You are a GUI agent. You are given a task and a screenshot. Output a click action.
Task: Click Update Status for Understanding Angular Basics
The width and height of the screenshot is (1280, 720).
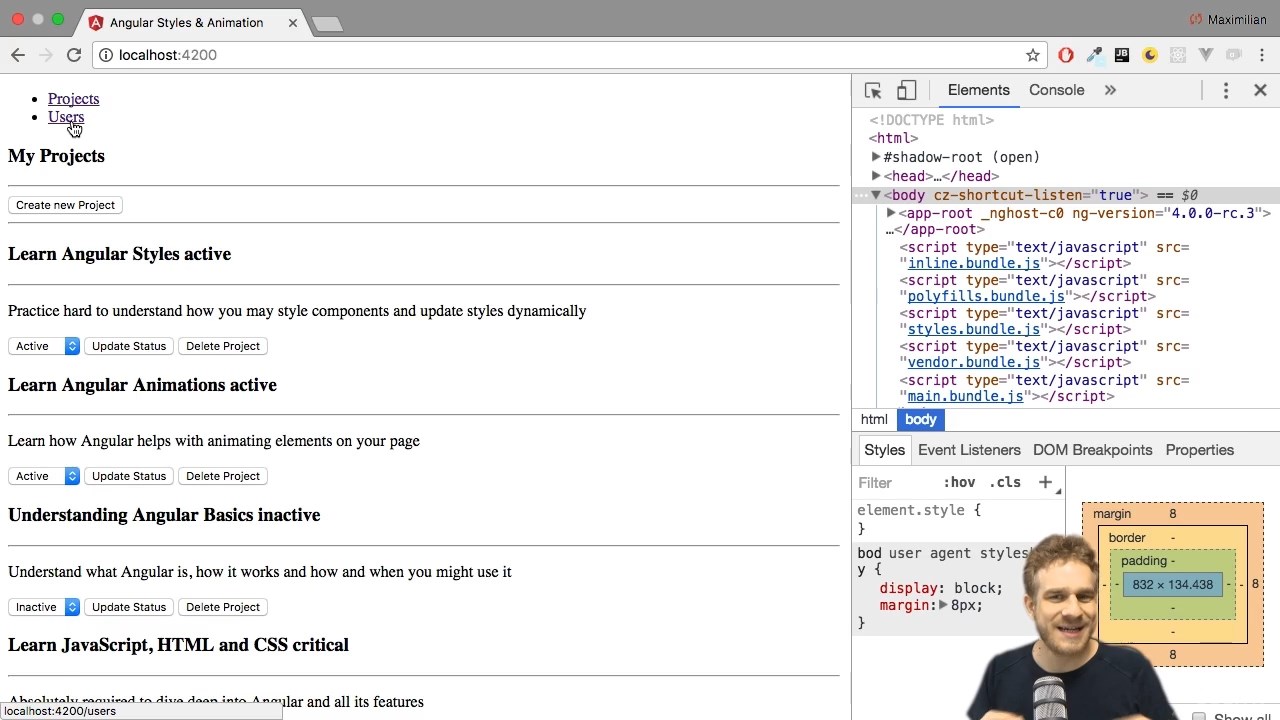click(129, 607)
